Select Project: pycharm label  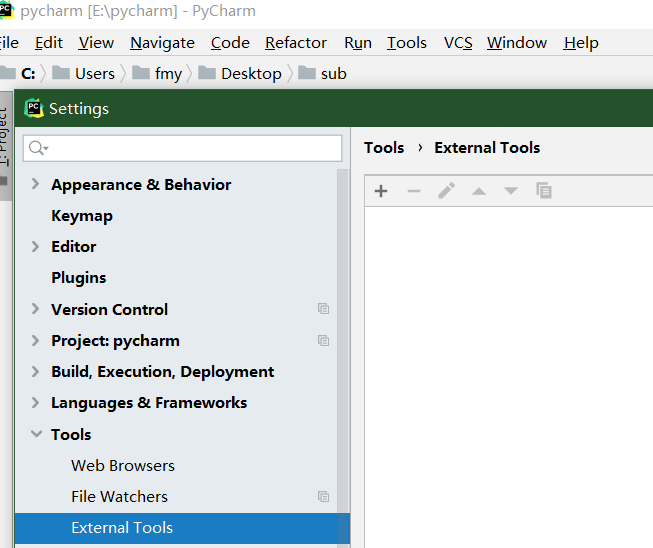point(115,341)
